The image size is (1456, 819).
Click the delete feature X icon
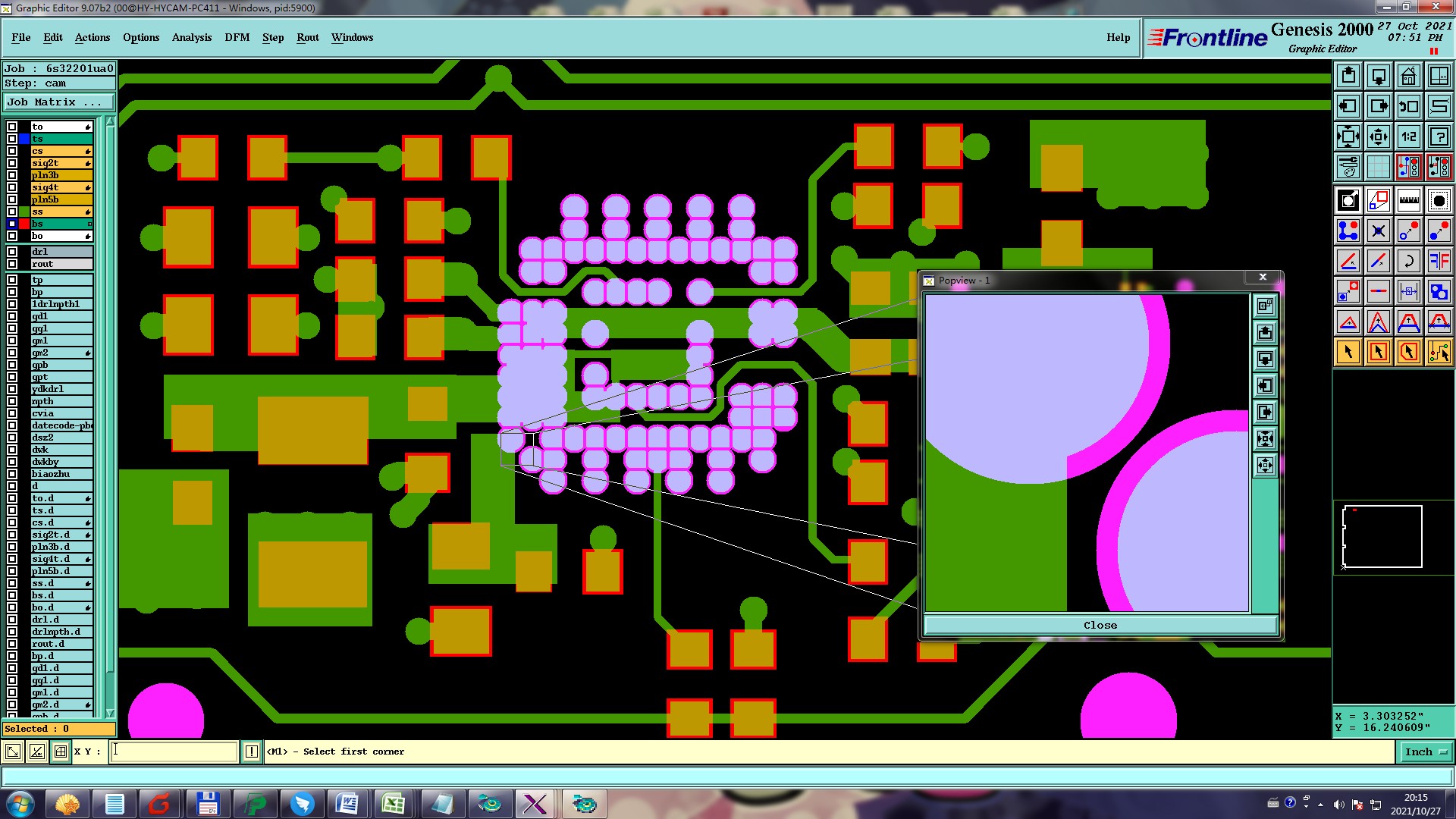pyautogui.click(x=1379, y=231)
